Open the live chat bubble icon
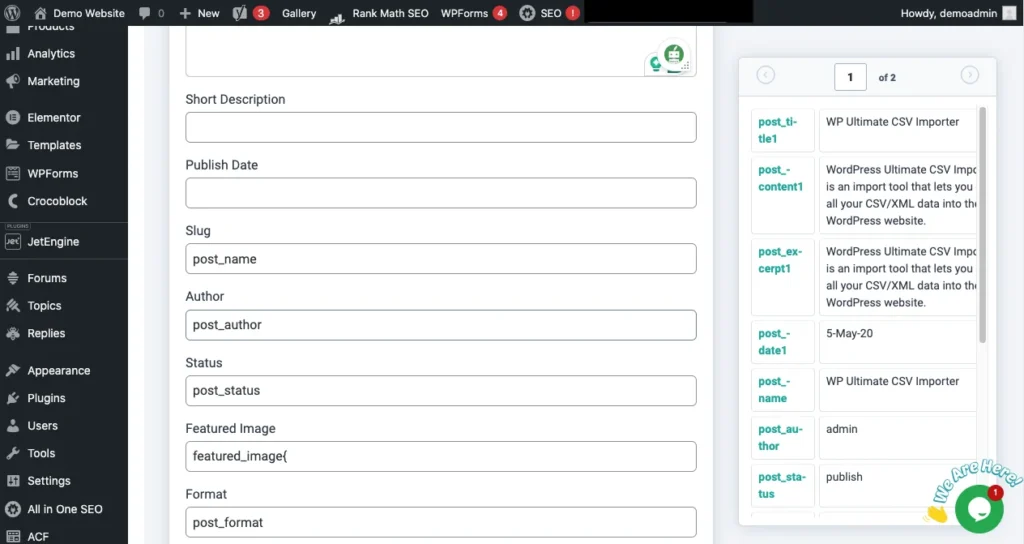This screenshot has height=544, width=1024. [978, 509]
